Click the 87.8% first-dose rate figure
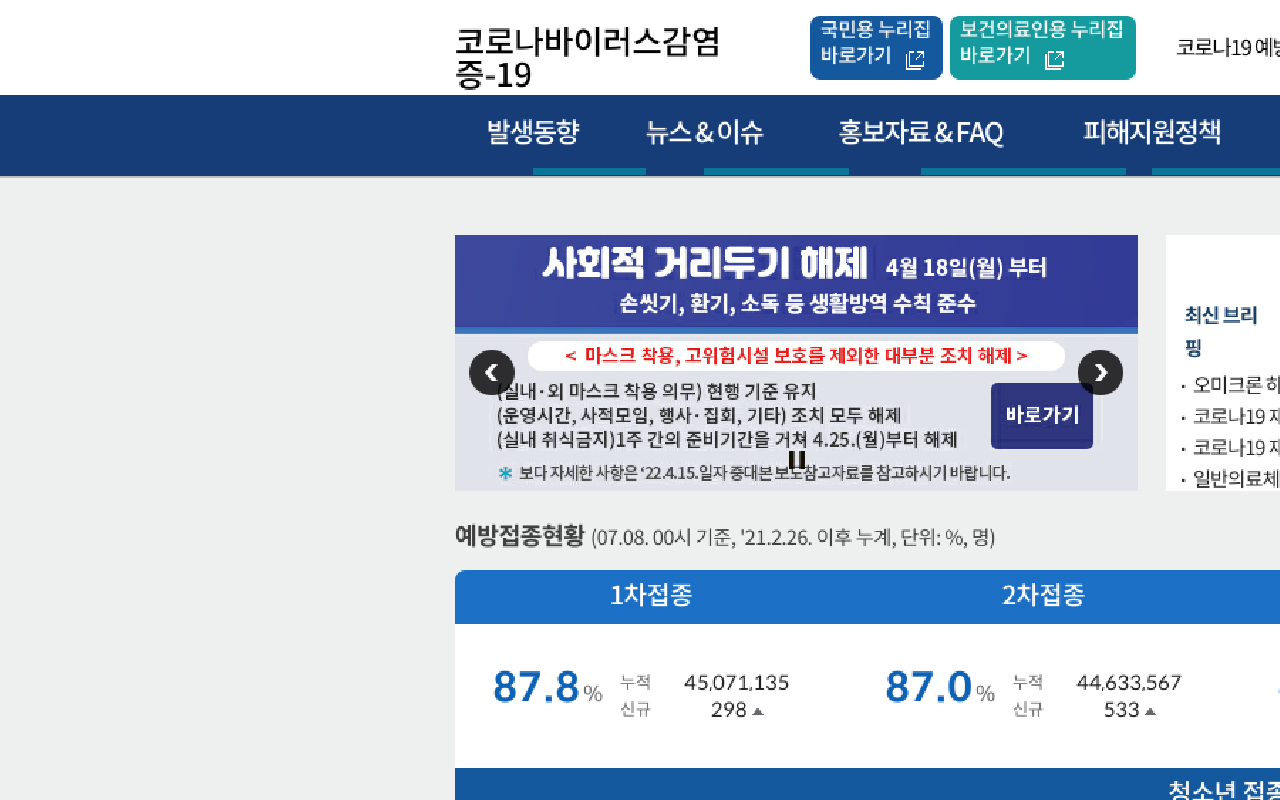The image size is (1280, 800). click(537, 688)
